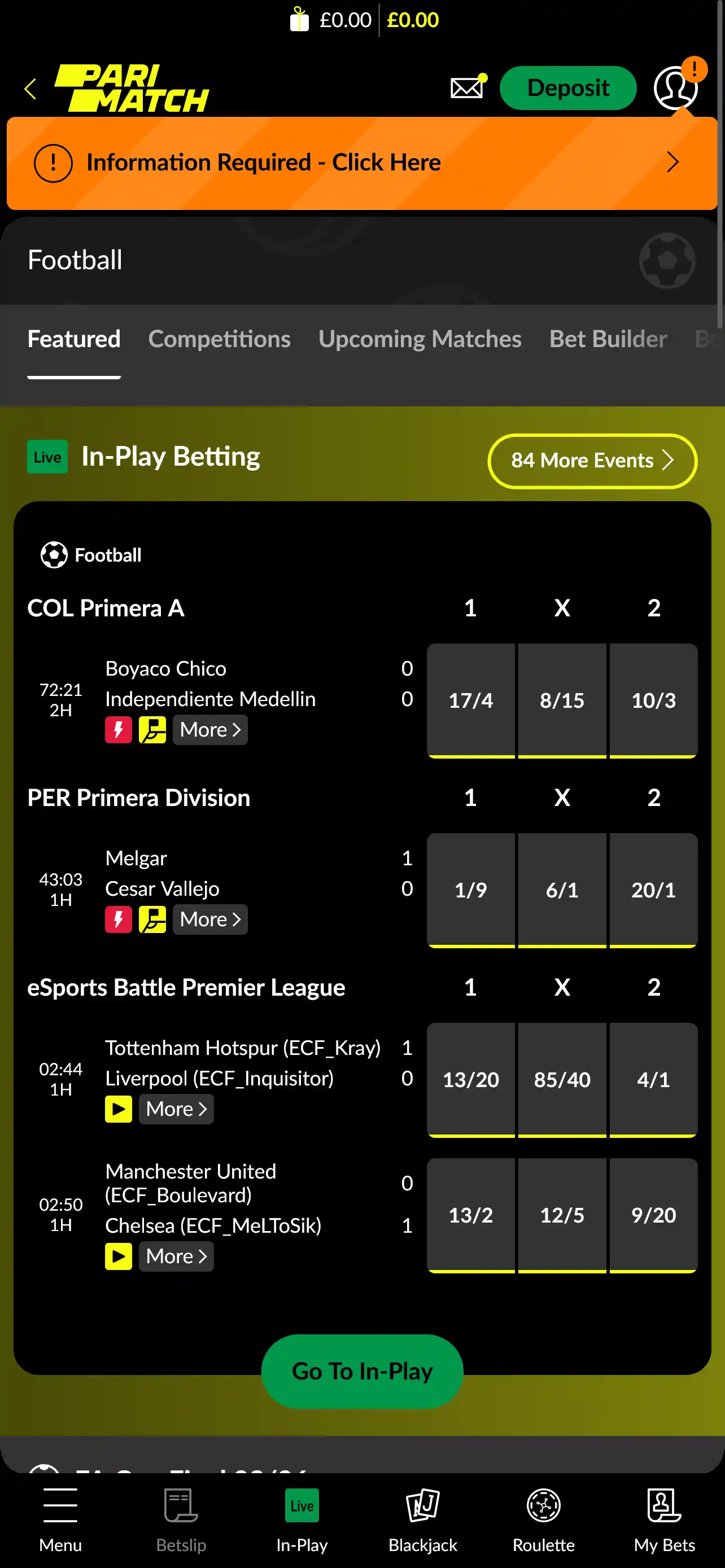
Task: Click the gift bonus balance icon
Action: [299, 20]
